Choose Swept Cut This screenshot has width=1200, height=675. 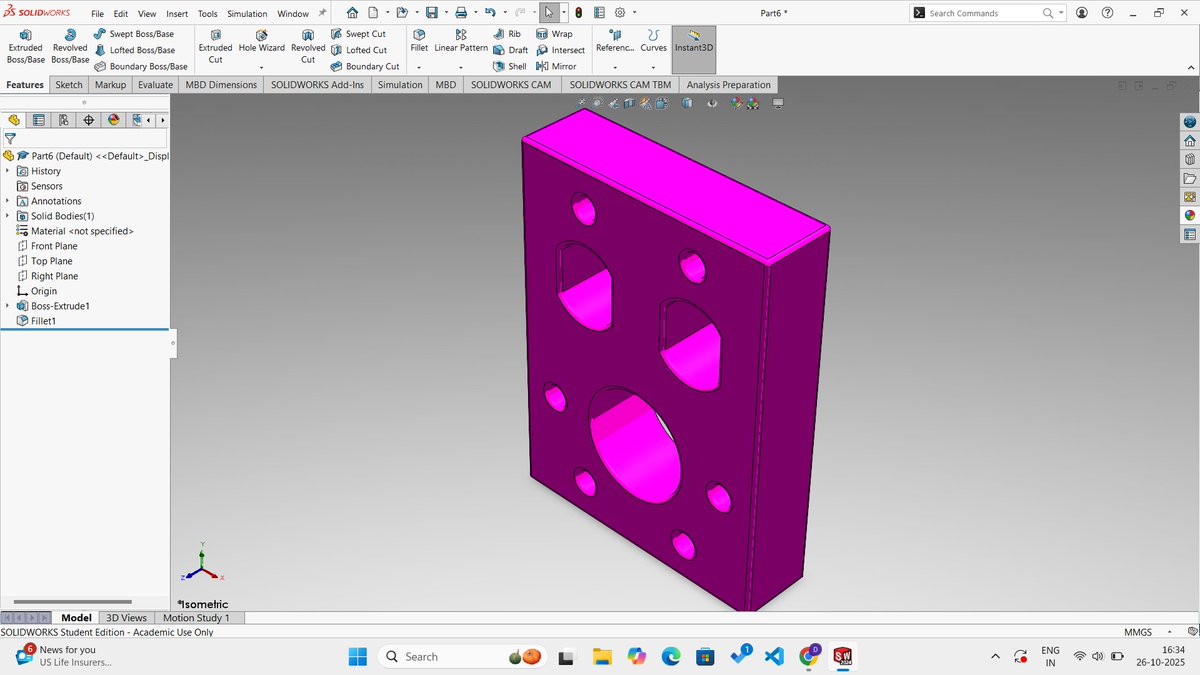tap(358, 34)
